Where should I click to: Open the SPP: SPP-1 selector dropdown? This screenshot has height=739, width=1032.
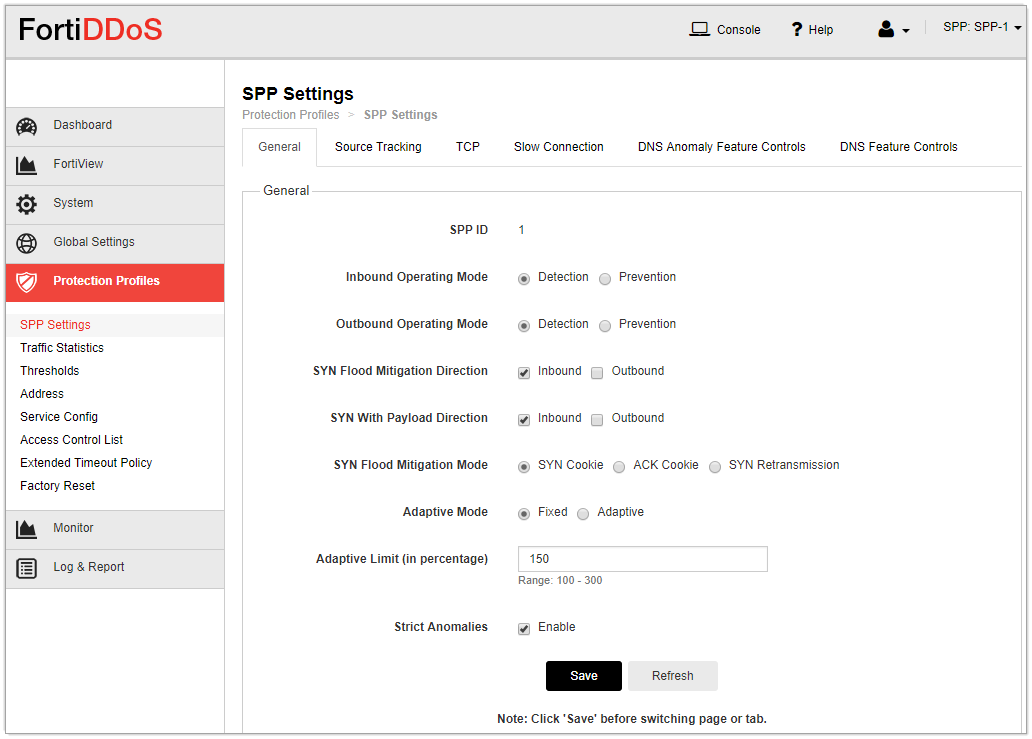pos(981,27)
